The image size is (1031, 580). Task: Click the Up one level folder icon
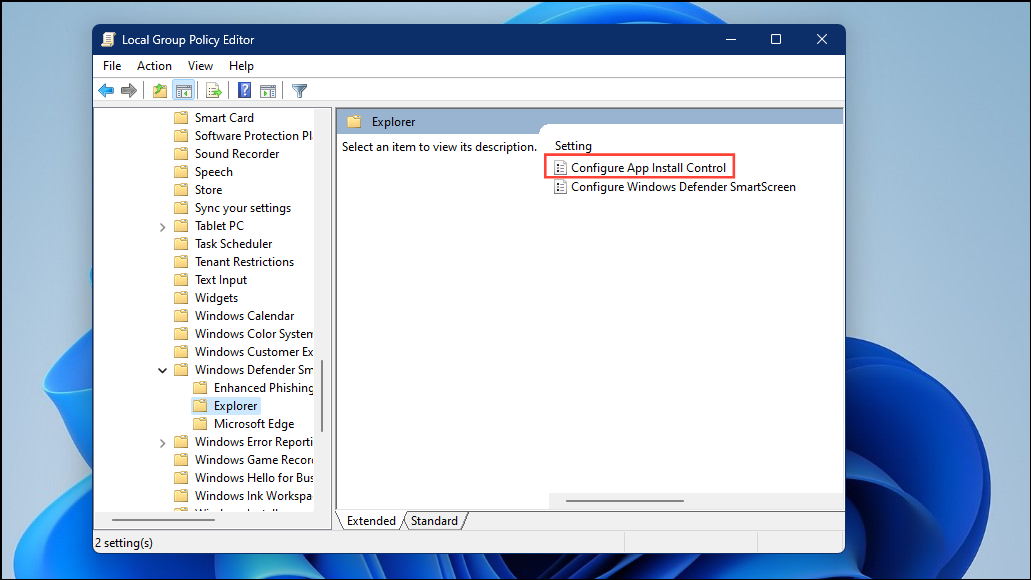click(x=159, y=90)
